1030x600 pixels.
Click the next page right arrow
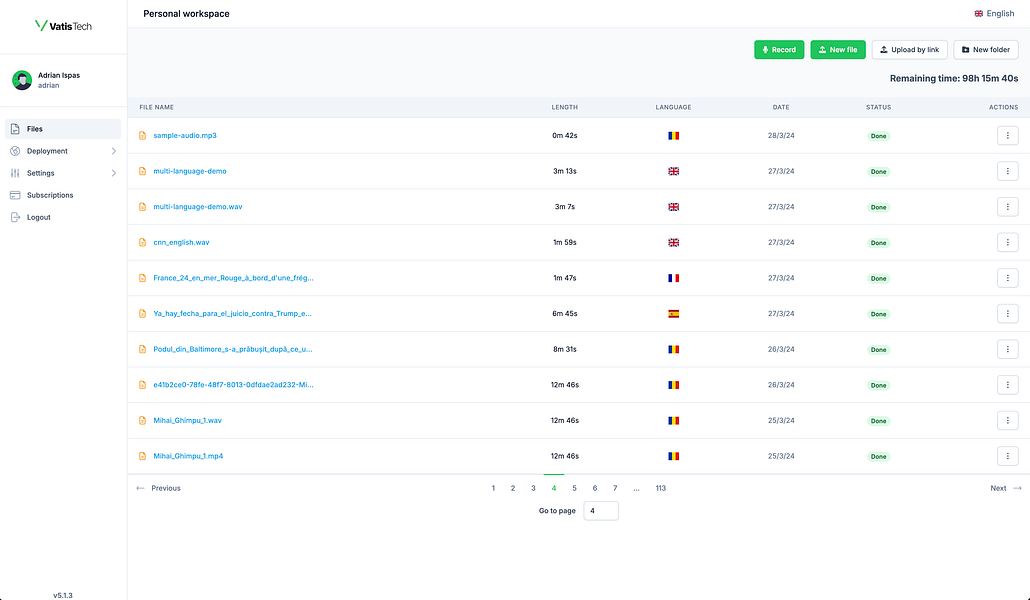[1018, 488]
